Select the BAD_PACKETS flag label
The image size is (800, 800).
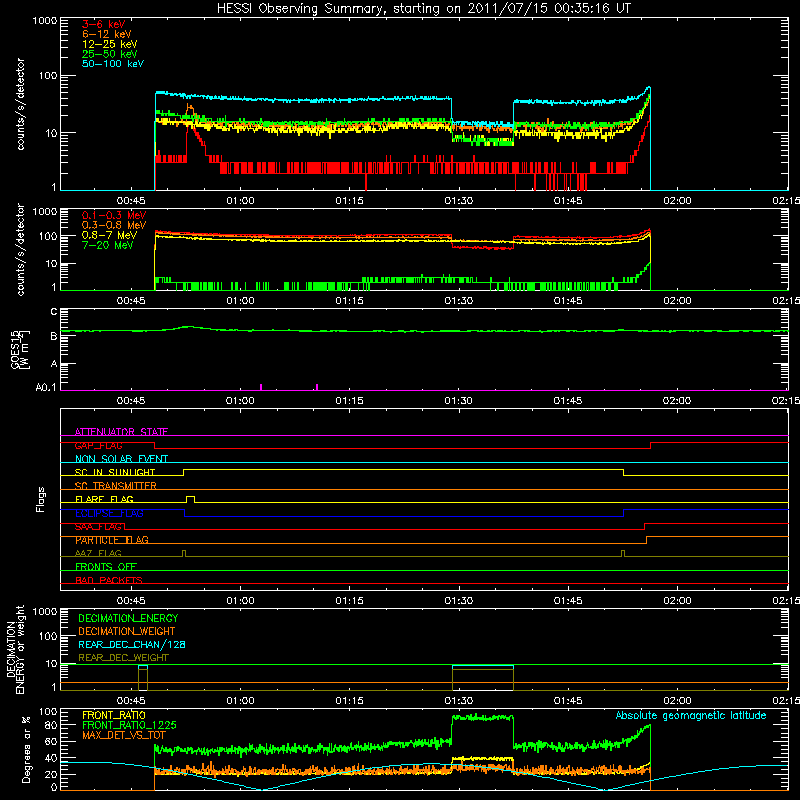click(x=109, y=580)
